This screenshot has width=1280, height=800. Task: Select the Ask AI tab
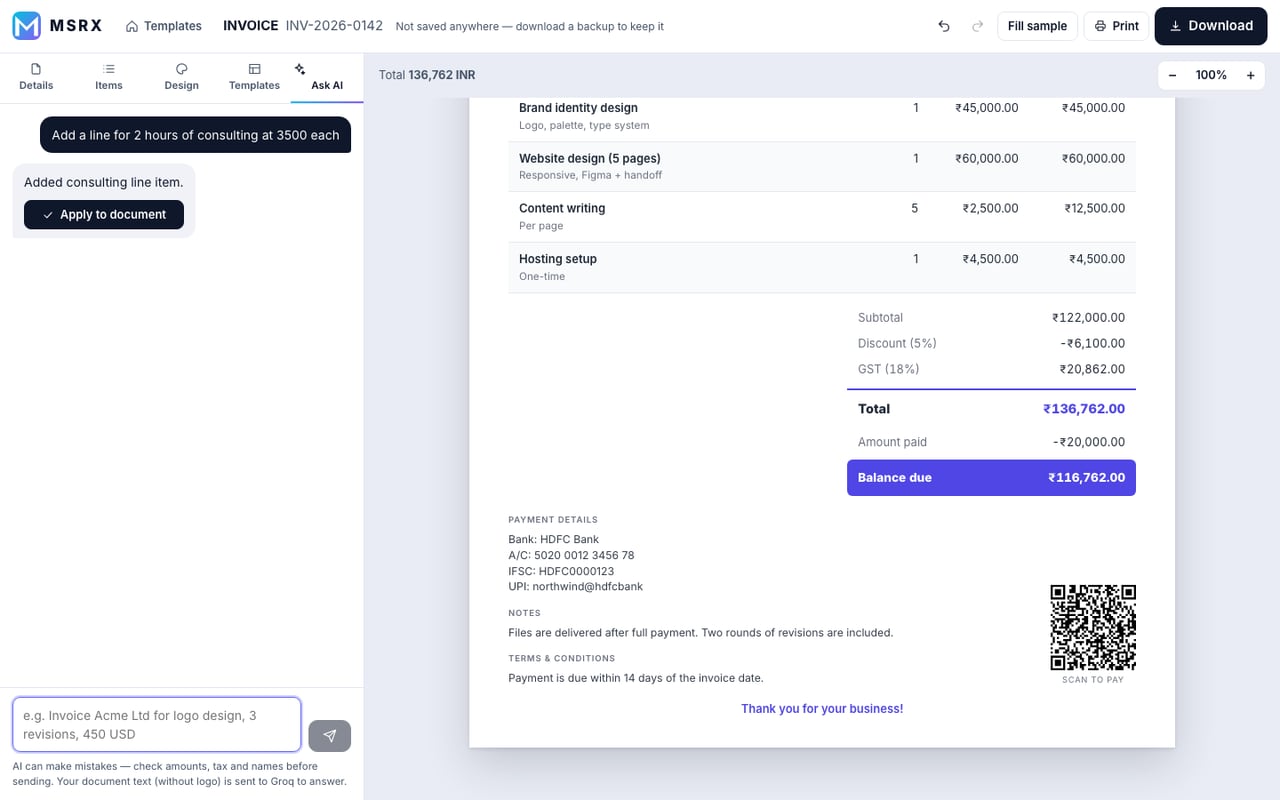[327, 77]
